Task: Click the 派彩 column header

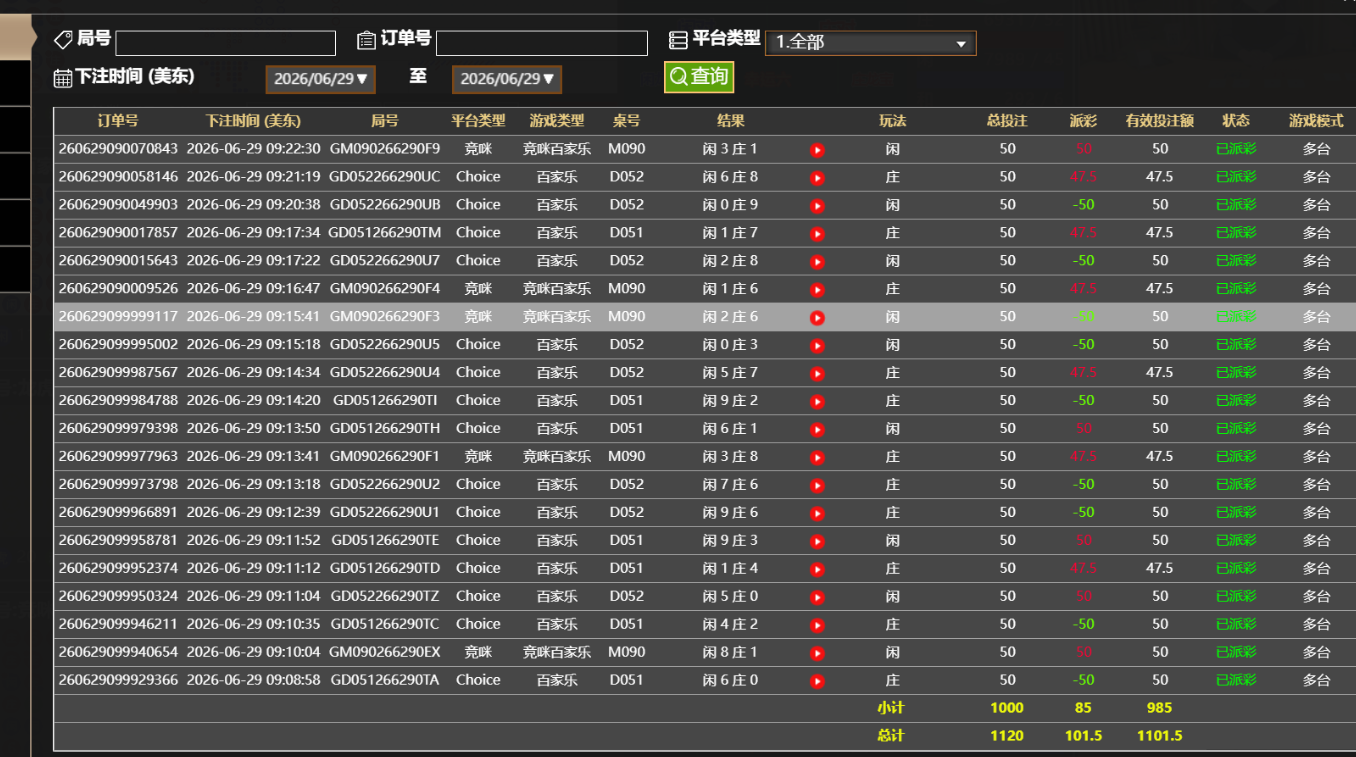Action: [x=1083, y=121]
